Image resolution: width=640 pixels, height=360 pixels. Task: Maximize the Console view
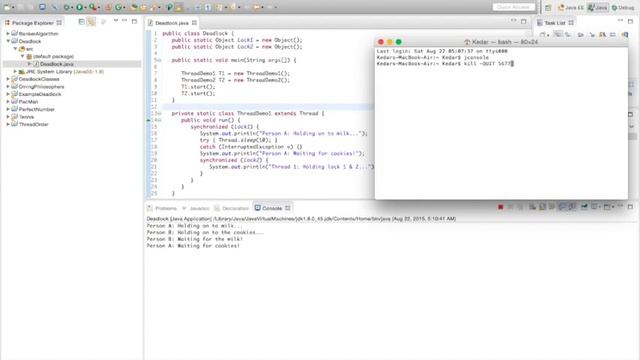pos(630,207)
